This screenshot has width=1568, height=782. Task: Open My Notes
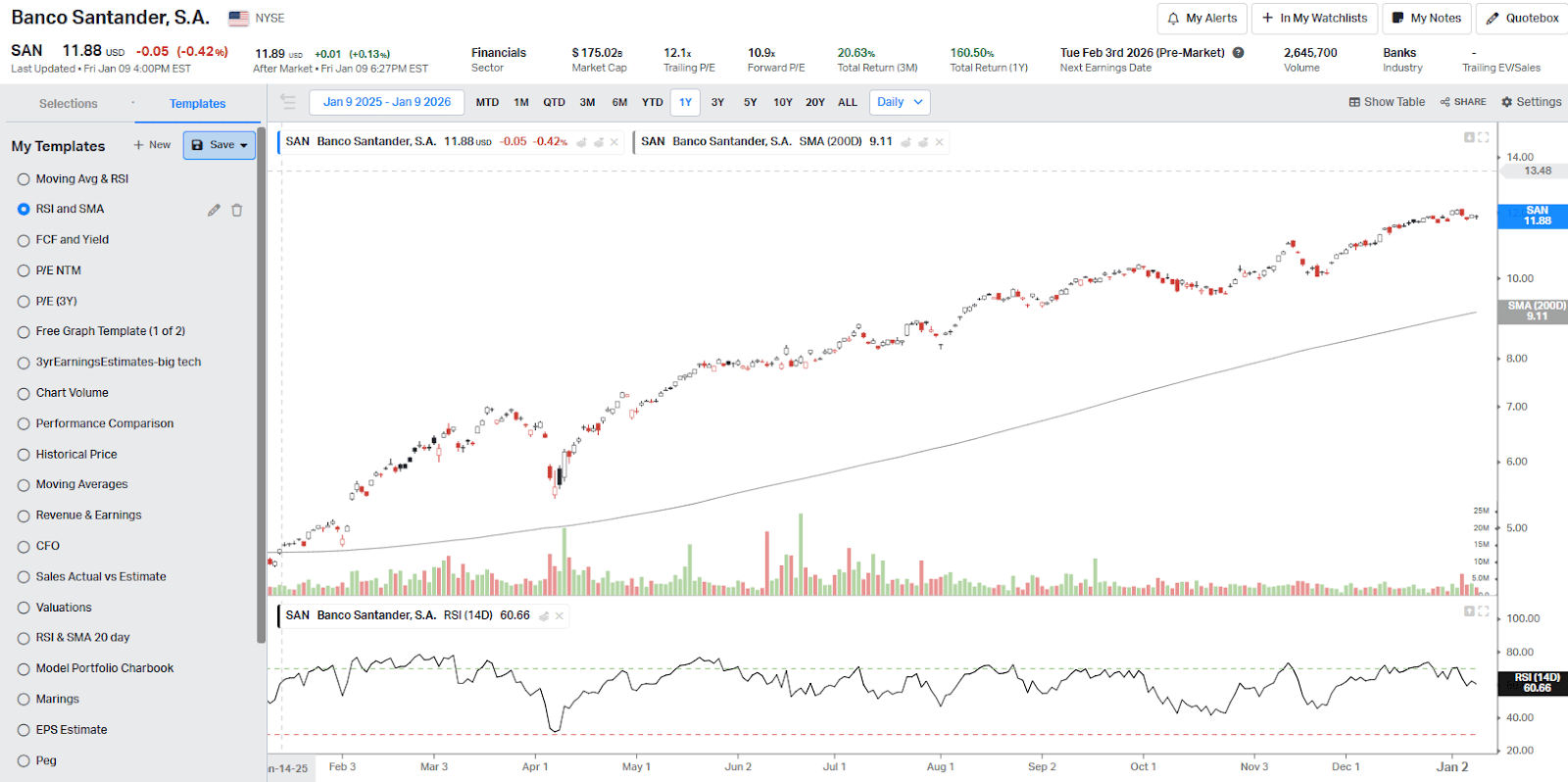(1427, 19)
